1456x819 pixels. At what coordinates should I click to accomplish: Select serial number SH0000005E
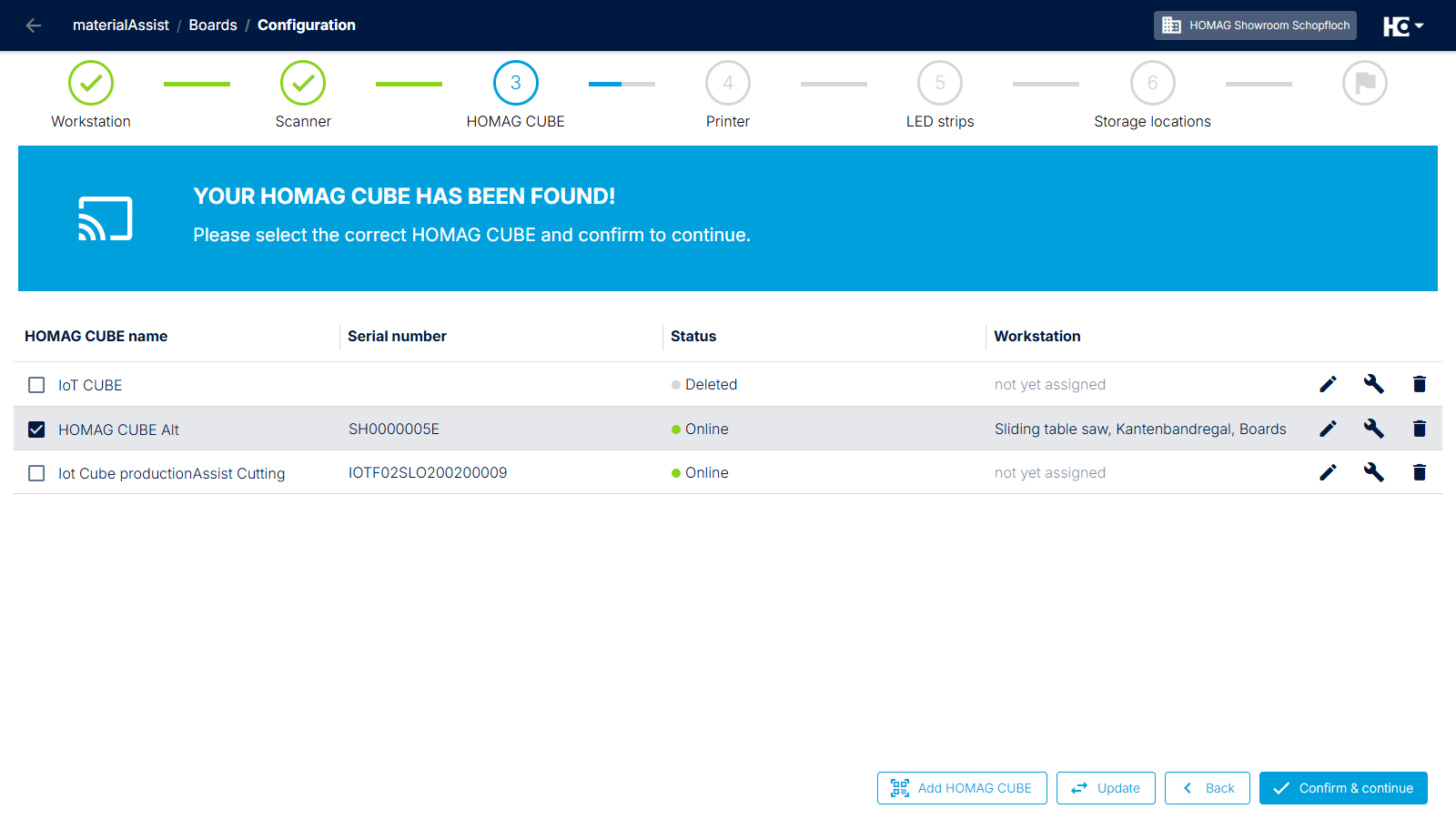pos(394,429)
